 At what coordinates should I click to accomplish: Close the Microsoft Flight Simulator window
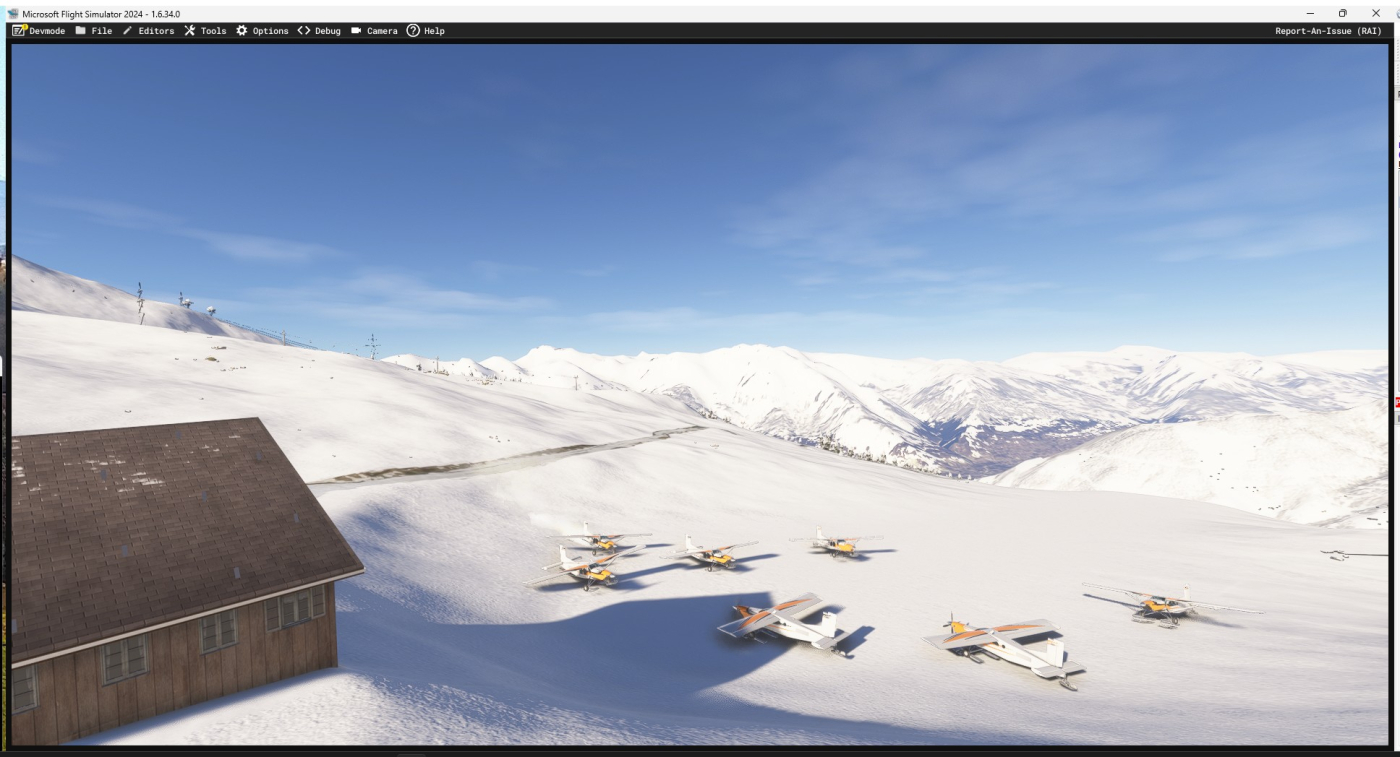[1375, 13]
